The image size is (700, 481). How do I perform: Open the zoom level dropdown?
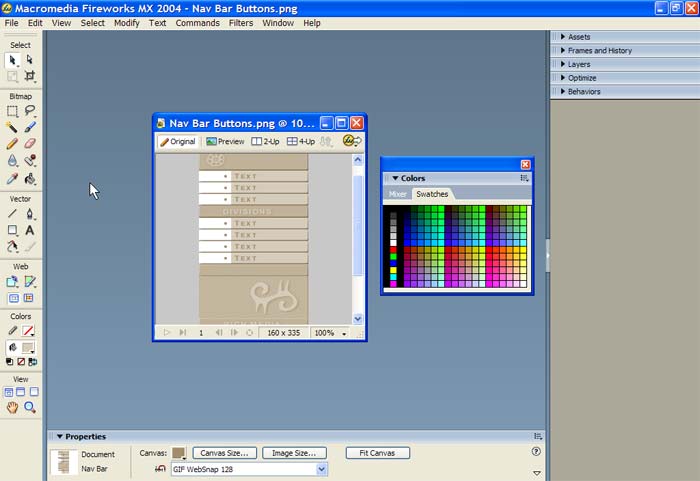(x=344, y=333)
